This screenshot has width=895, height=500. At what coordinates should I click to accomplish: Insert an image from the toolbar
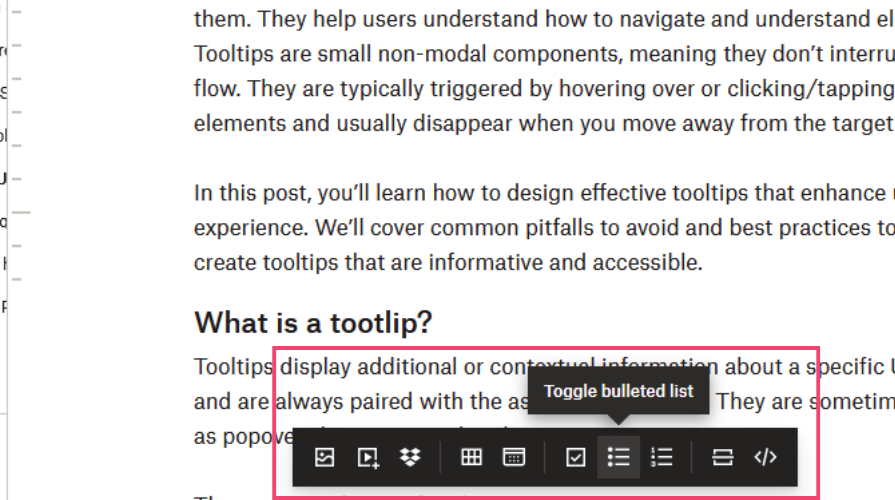click(x=324, y=457)
